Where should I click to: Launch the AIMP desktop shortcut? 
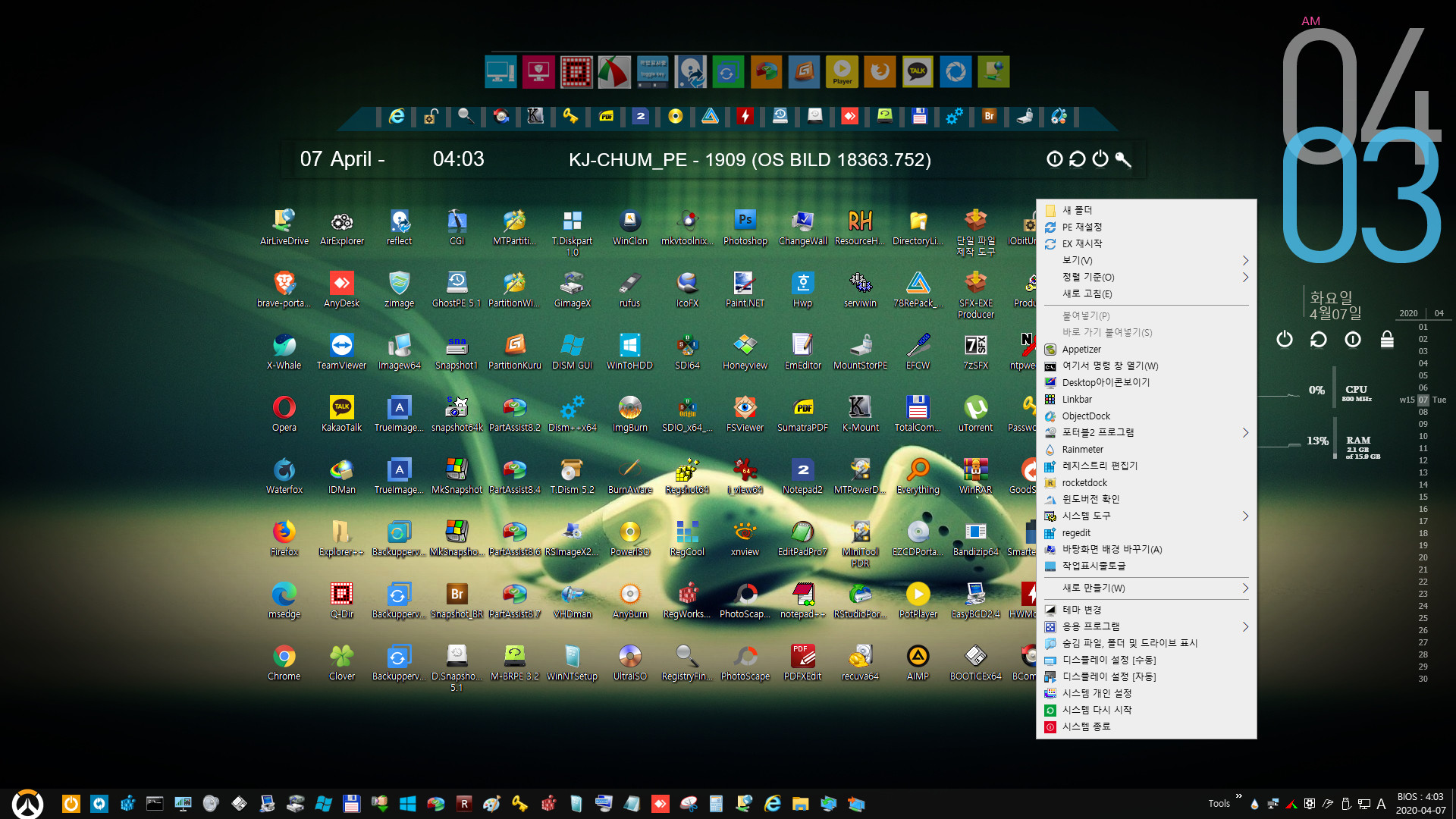918,662
